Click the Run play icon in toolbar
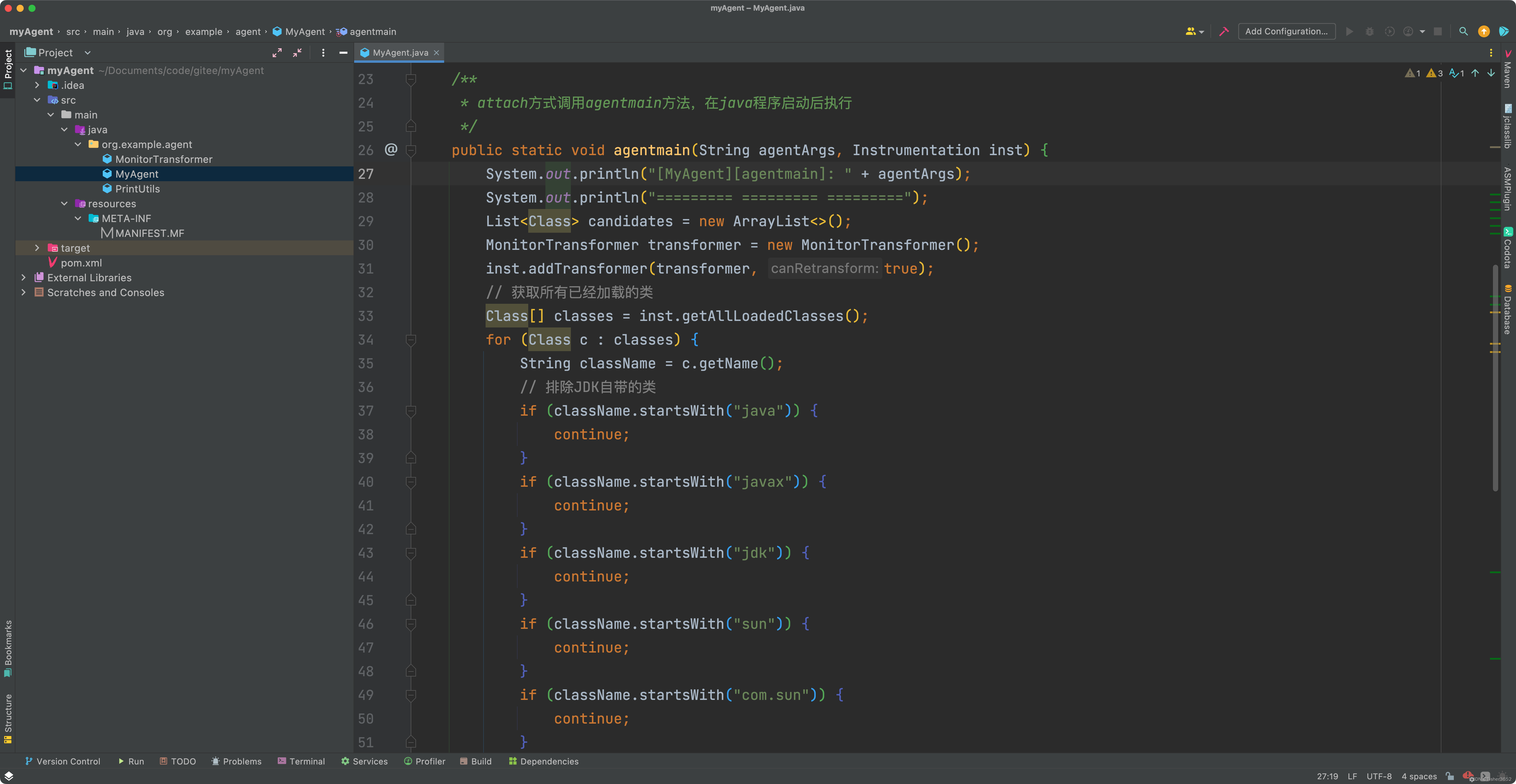 click(1350, 32)
